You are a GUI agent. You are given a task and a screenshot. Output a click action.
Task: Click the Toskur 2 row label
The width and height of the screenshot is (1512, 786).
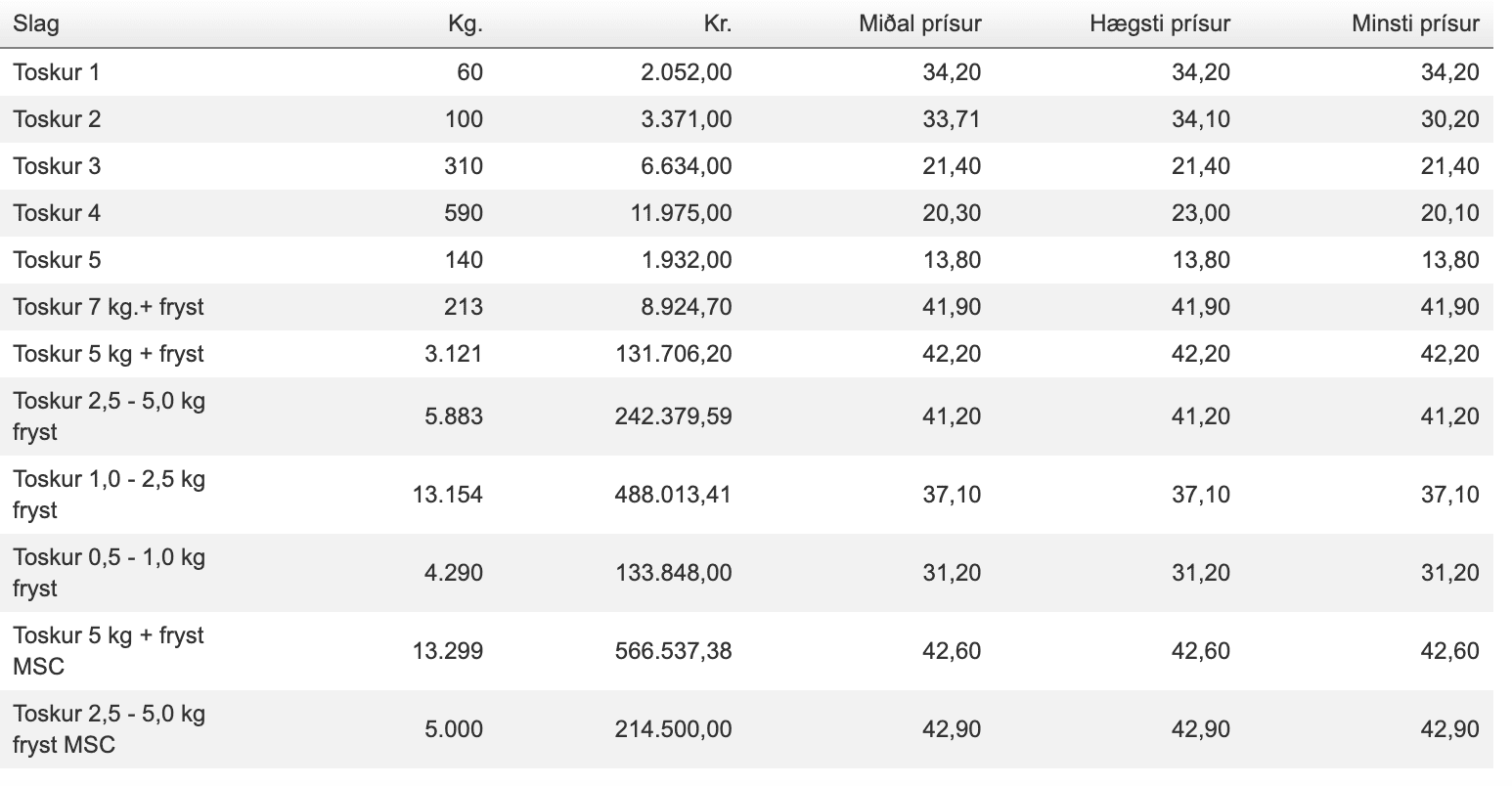pos(57,119)
